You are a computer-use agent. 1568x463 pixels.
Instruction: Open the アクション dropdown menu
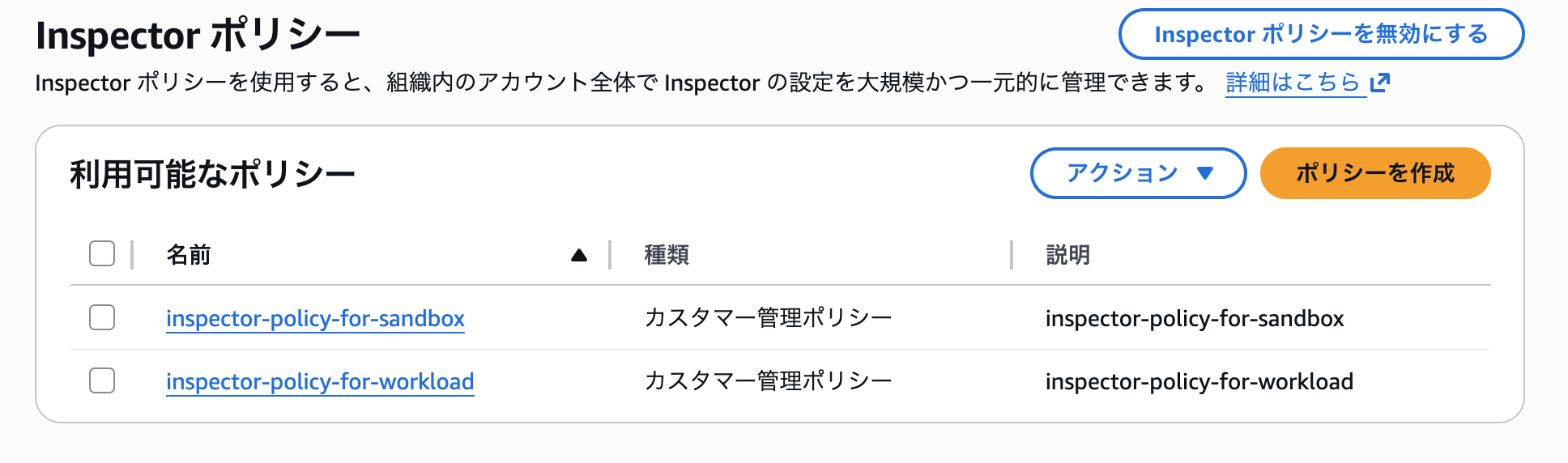[1137, 173]
